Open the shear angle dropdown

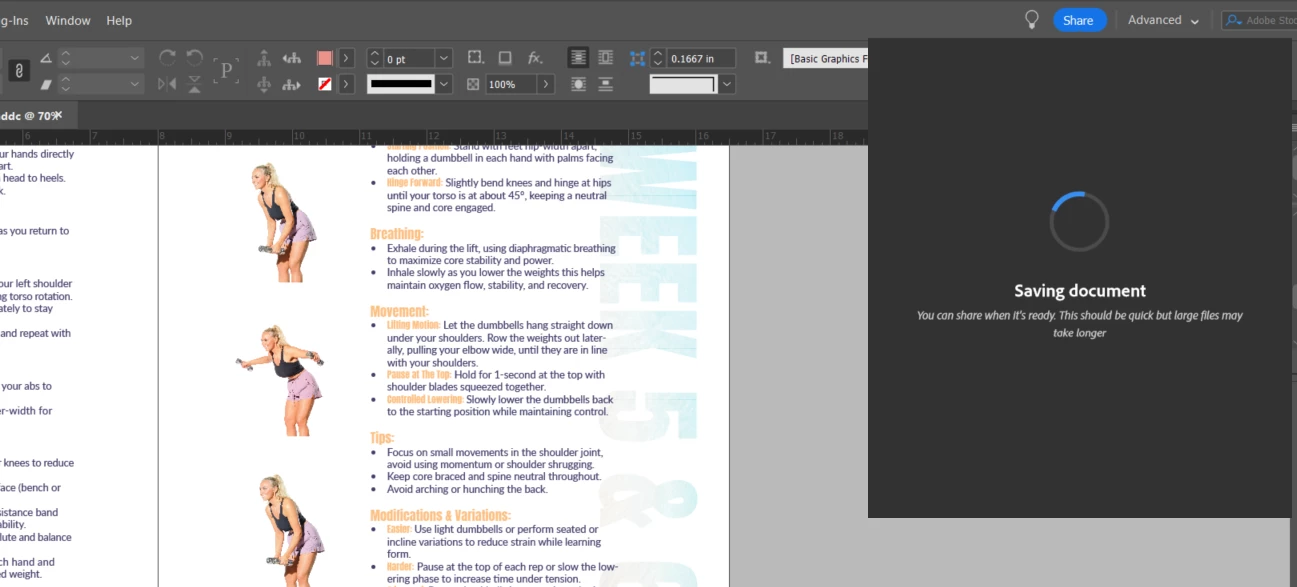[135, 85]
